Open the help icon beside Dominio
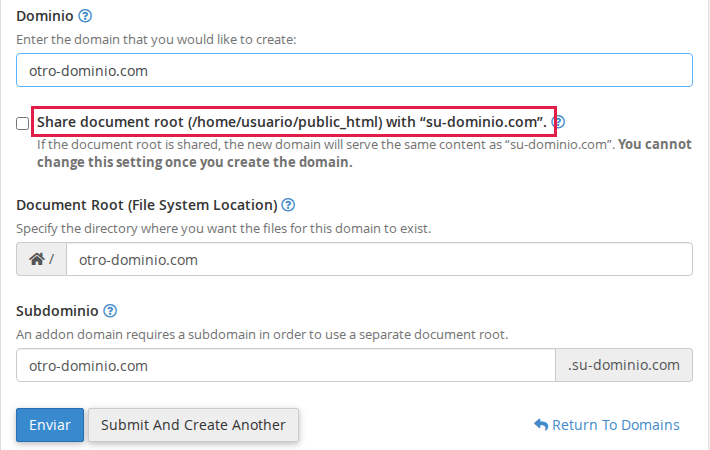 [x=85, y=16]
